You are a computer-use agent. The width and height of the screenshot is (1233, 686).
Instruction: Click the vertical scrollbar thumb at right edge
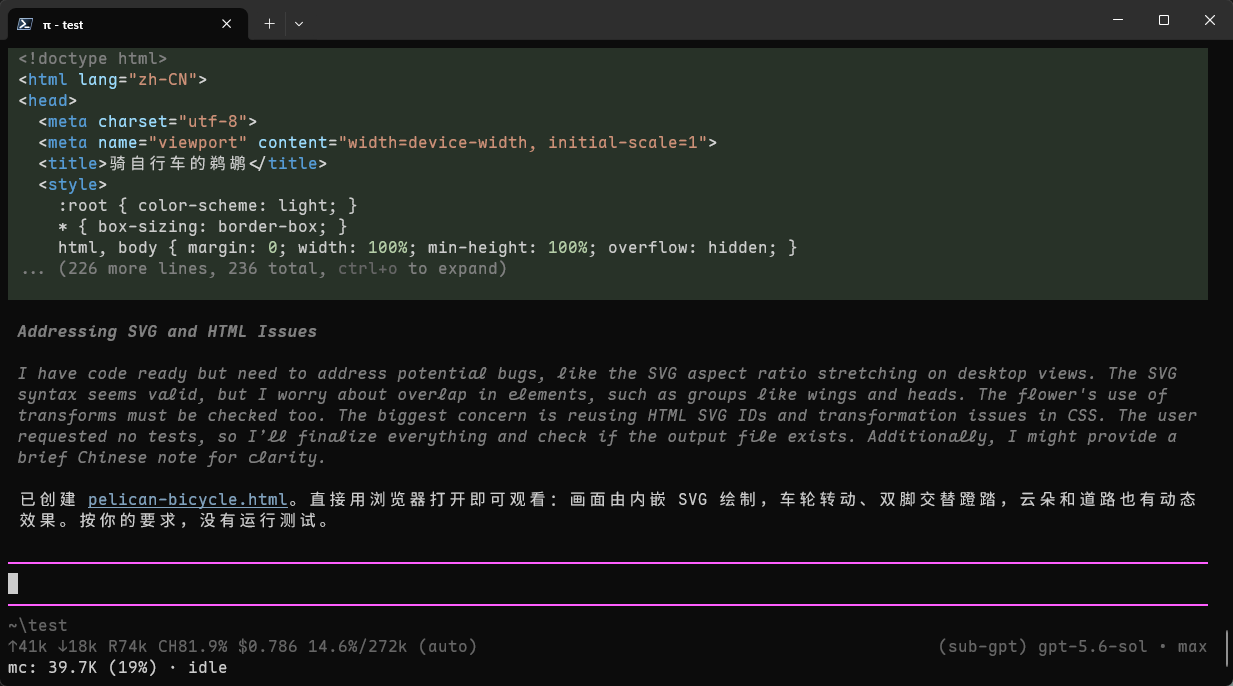coord(1228,647)
